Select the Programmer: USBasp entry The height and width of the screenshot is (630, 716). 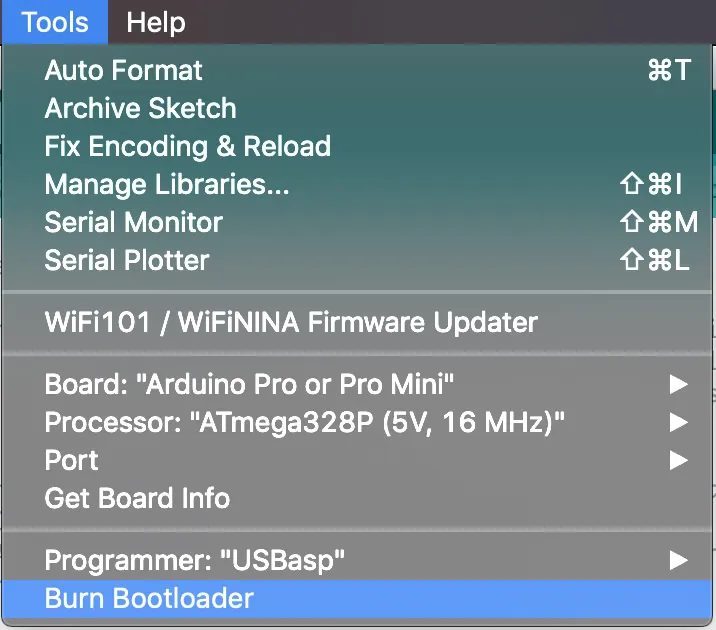click(x=195, y=560)
